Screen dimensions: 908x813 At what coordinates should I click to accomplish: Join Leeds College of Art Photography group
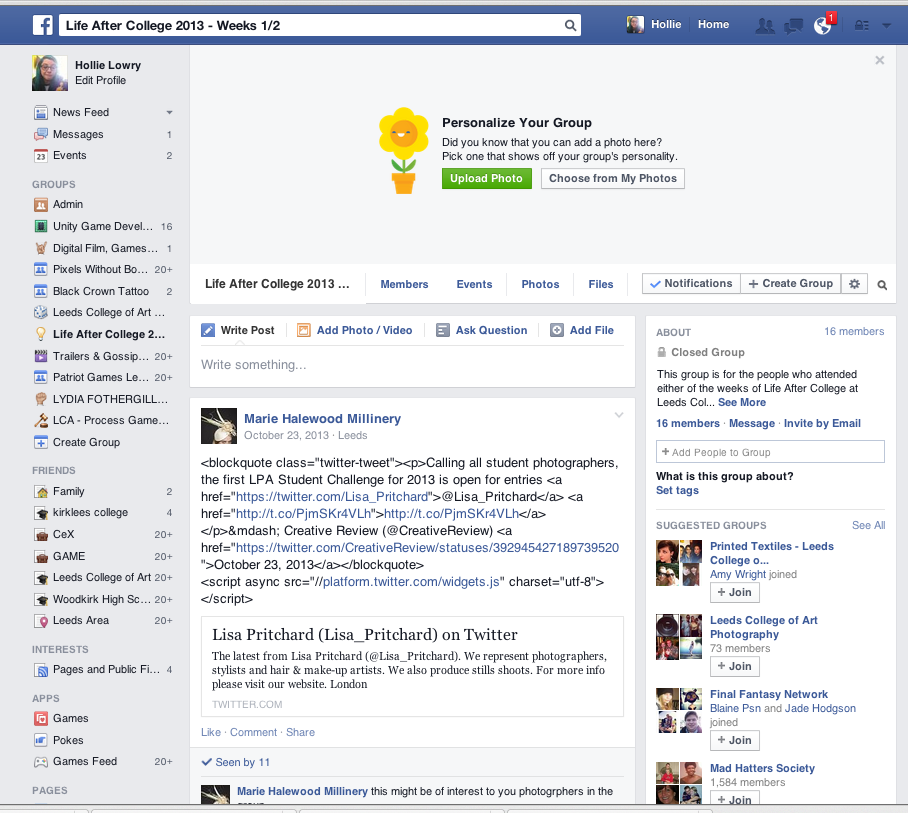coord(734,666)
